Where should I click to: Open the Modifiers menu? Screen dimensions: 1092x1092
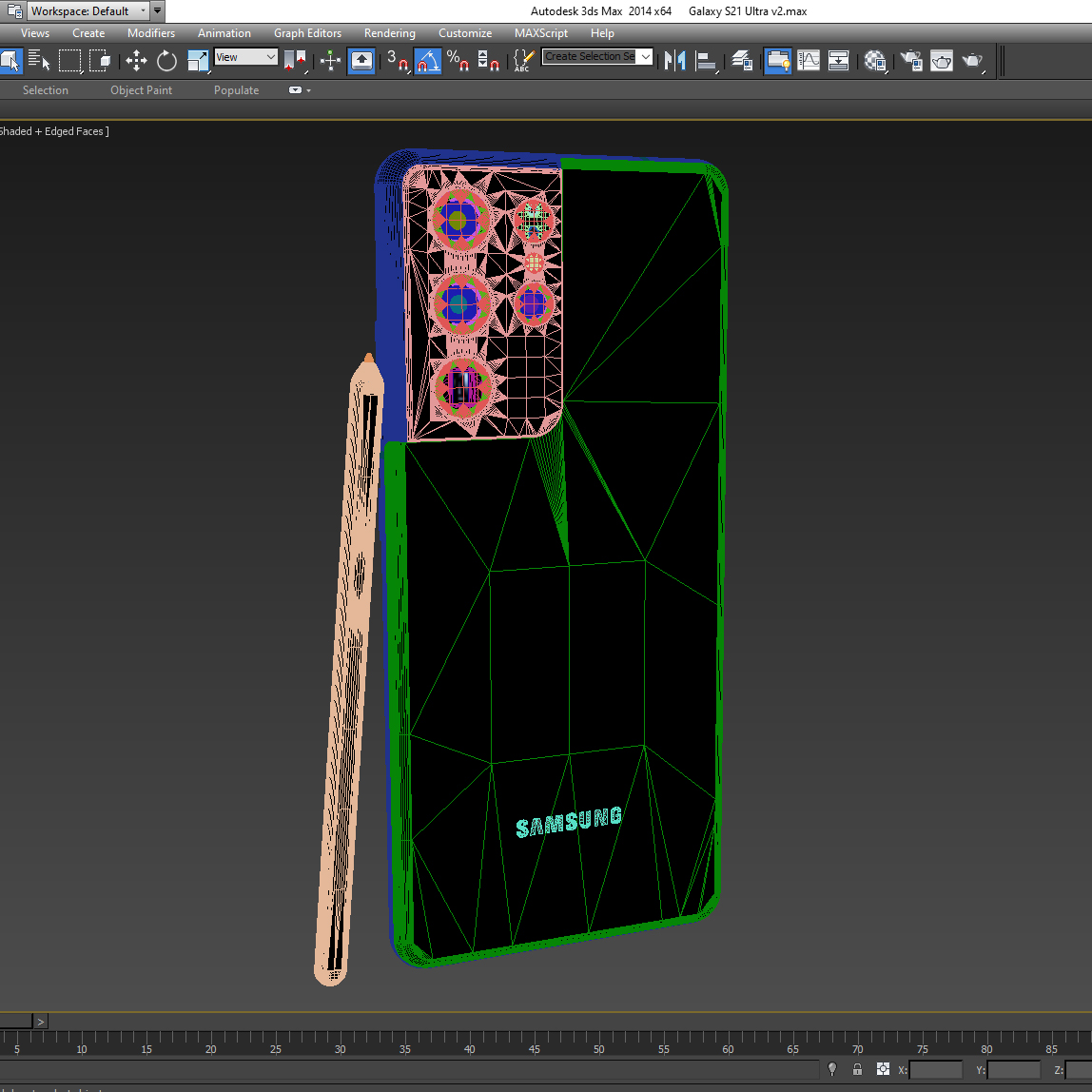[151, 33]
